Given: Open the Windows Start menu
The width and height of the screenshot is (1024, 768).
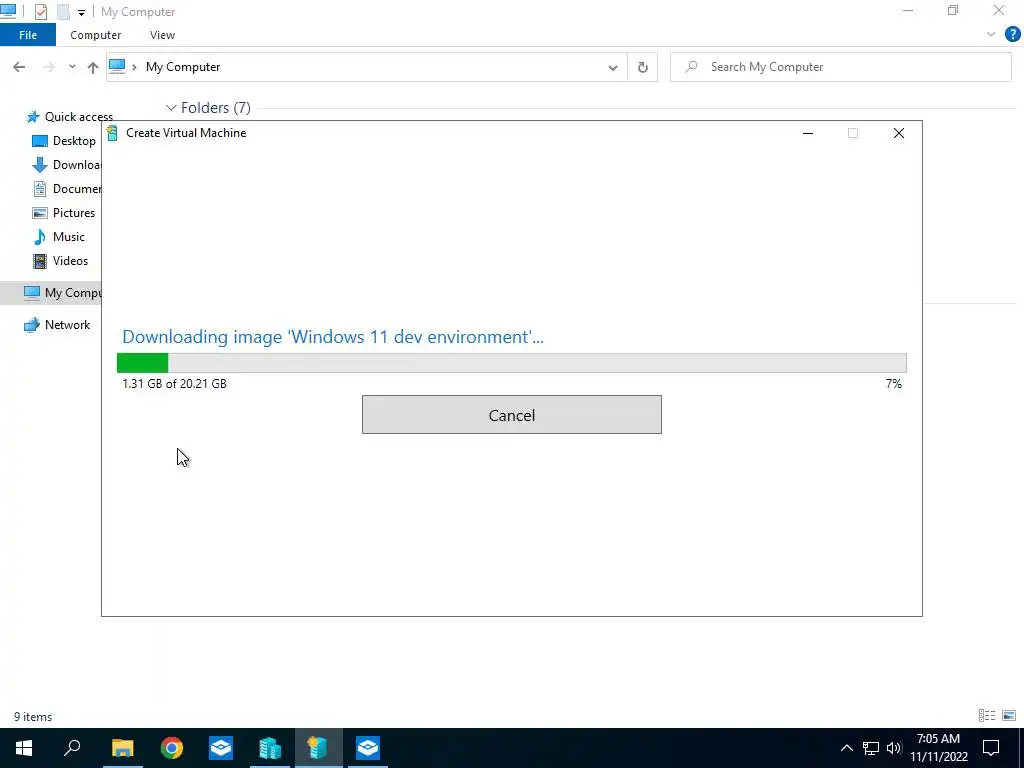Looking at the screenshot, I should [24, 748].
